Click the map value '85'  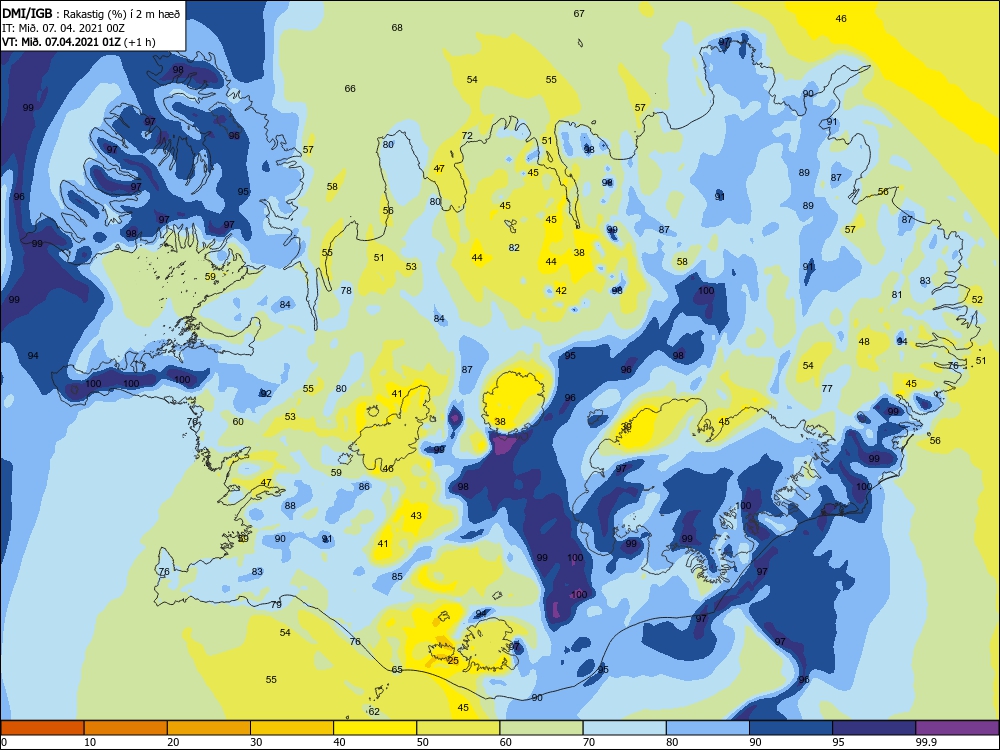pos(397,577)
